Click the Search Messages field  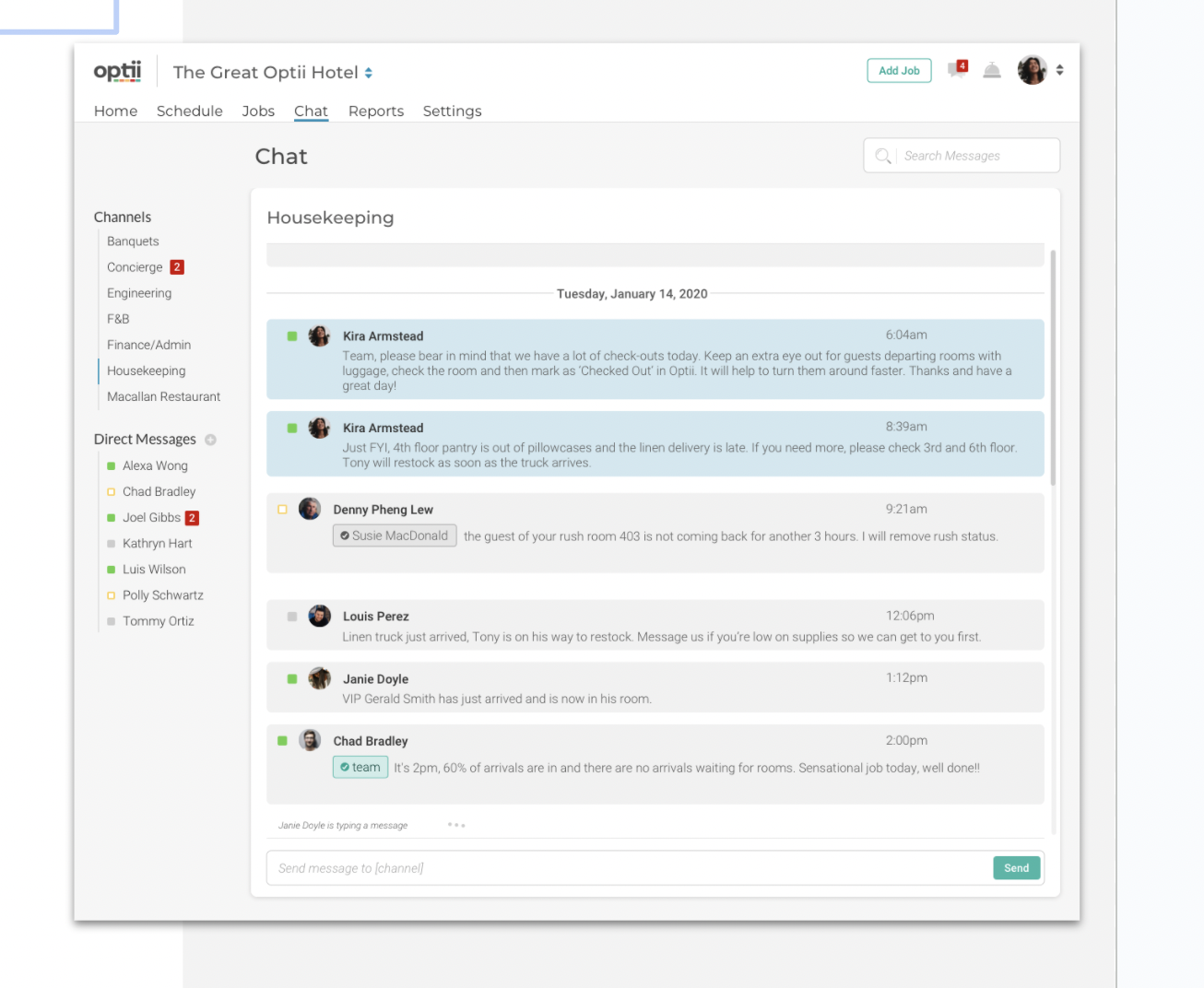(962, 156)
